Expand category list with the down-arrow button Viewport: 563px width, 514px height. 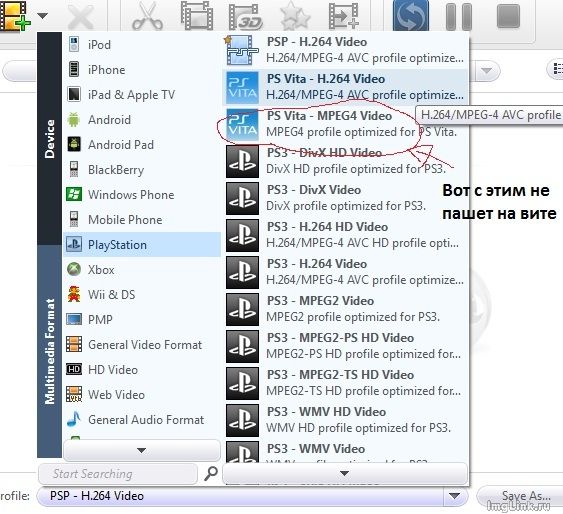pos(142,450)
